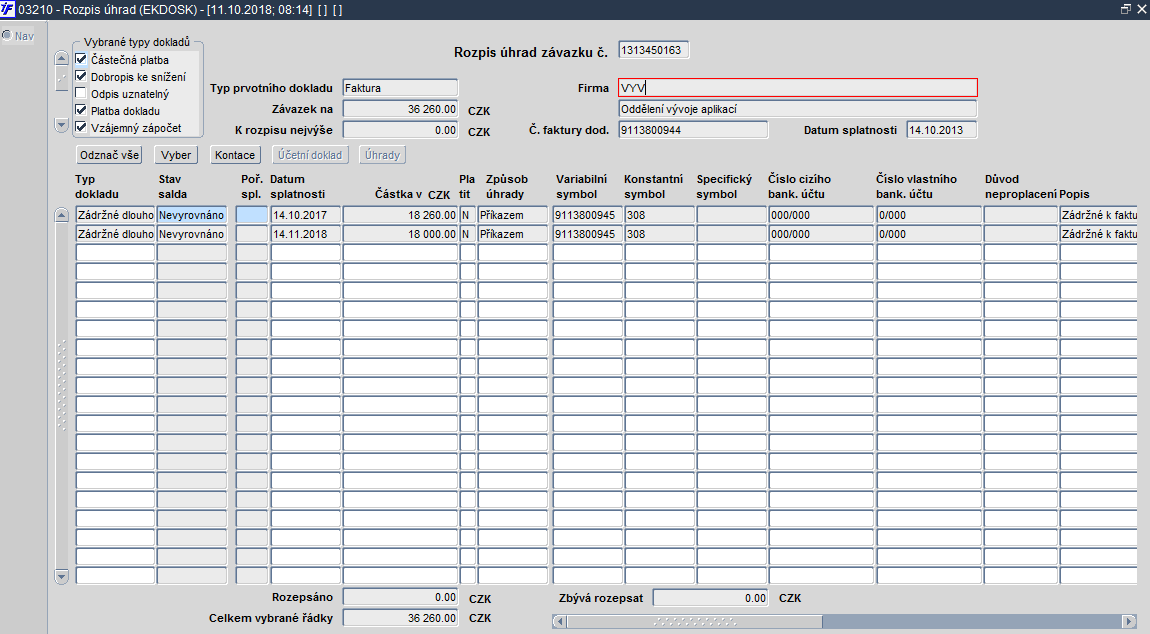Click Konstantní symbol 308 in the 14.10.2017 row
Screen dimensions: 1150x634
(x=659, y=215)
